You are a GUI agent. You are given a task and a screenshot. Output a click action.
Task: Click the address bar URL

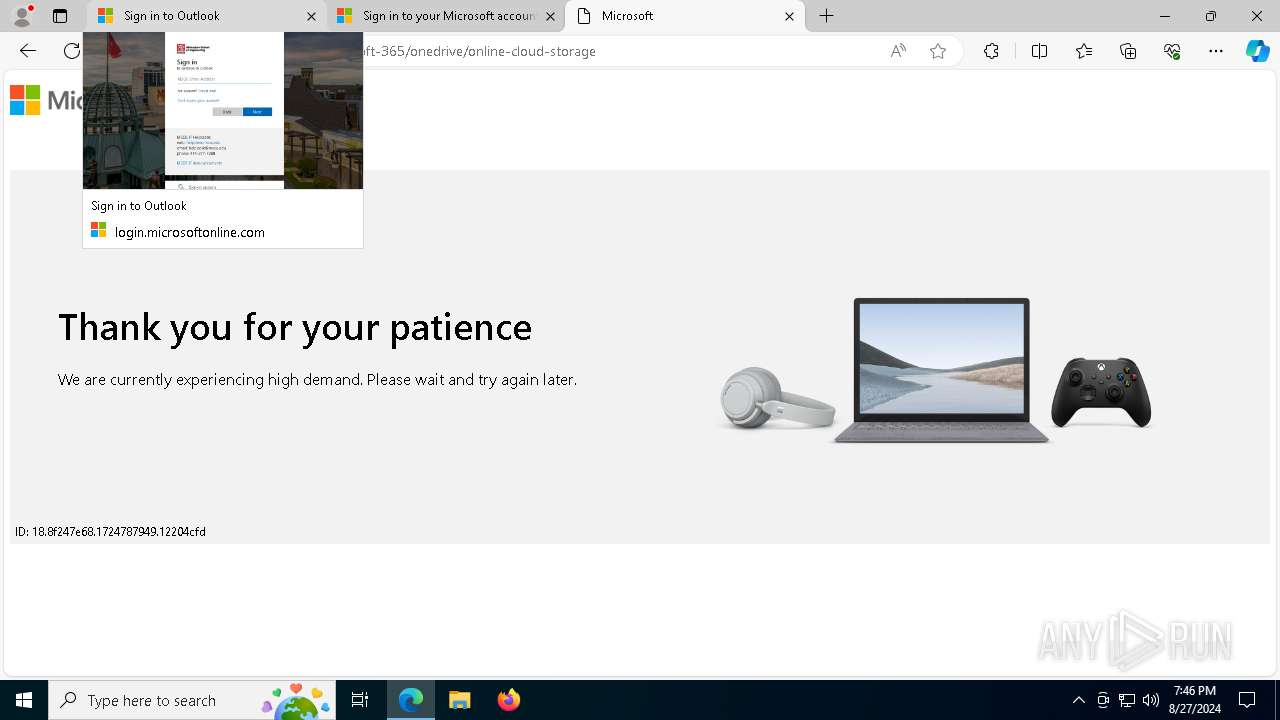click(x=480, y=51)
